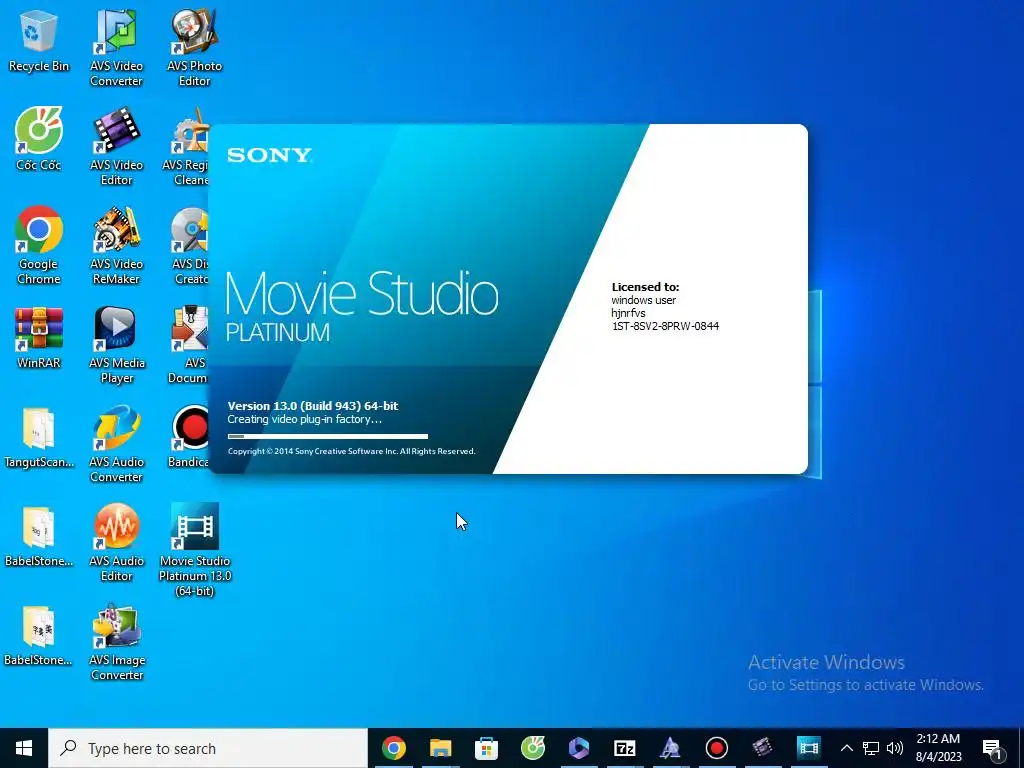Screen dimensions: 1024x768
Task: Select the TangutScan folder on desktop
Action: pos(39,438)
